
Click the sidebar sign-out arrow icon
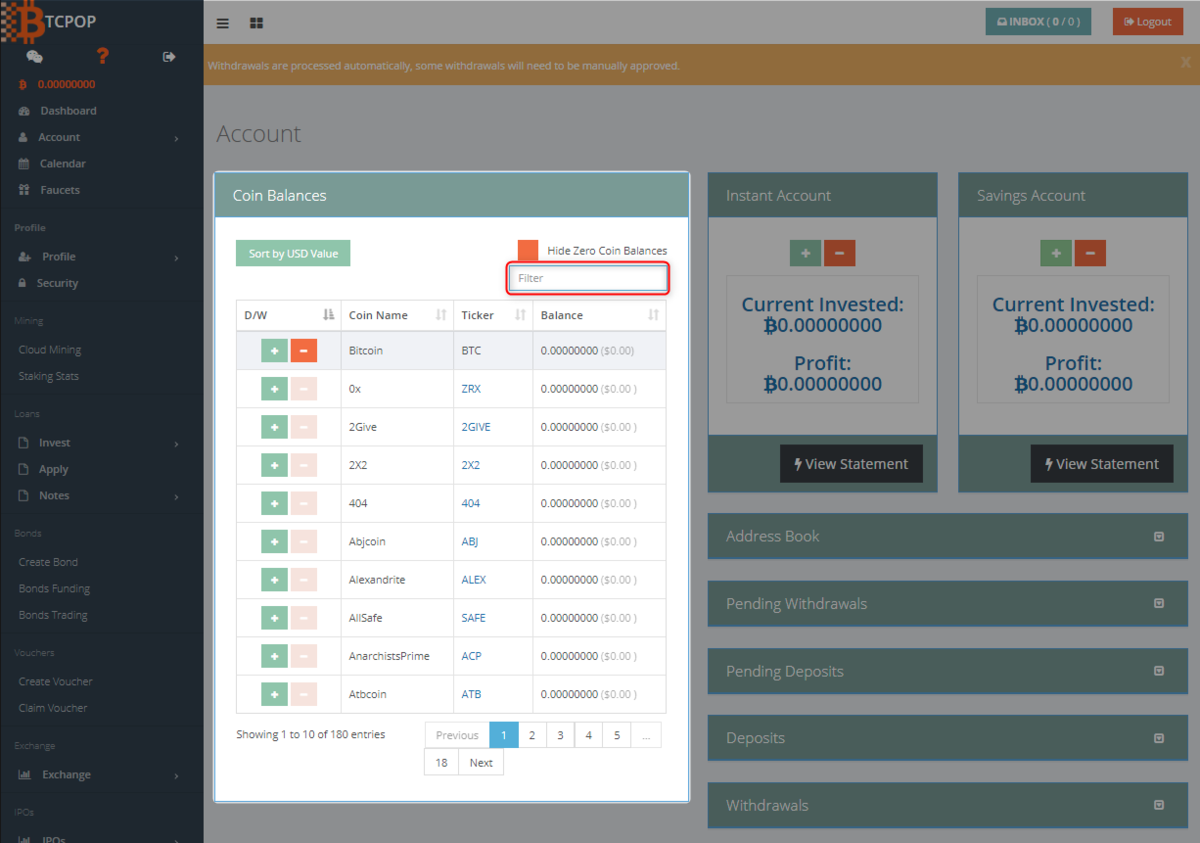tap(169, 57)
